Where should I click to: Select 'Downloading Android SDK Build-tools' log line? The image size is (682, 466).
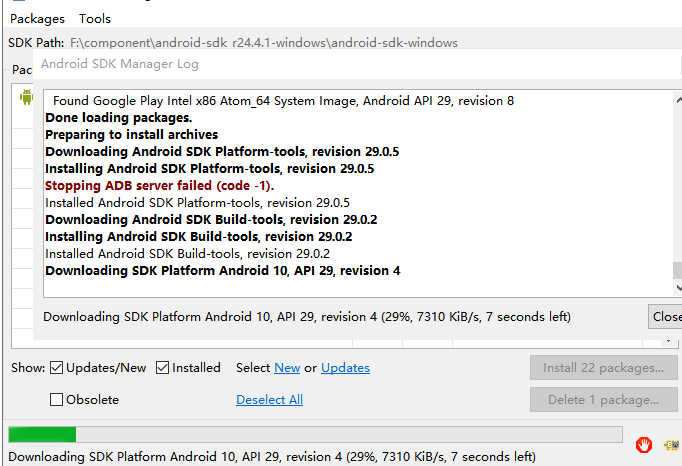211,220
